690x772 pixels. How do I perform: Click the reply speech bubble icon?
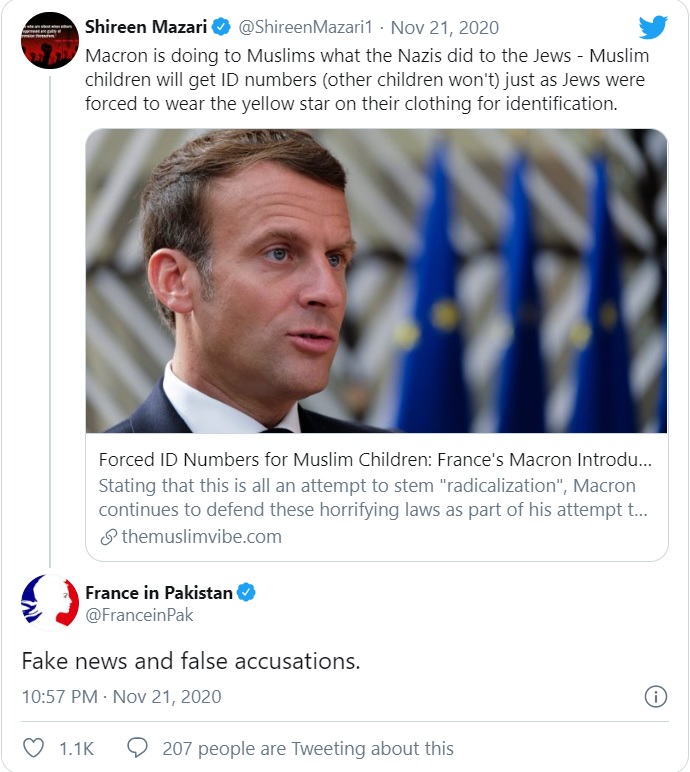coord(139,748)
